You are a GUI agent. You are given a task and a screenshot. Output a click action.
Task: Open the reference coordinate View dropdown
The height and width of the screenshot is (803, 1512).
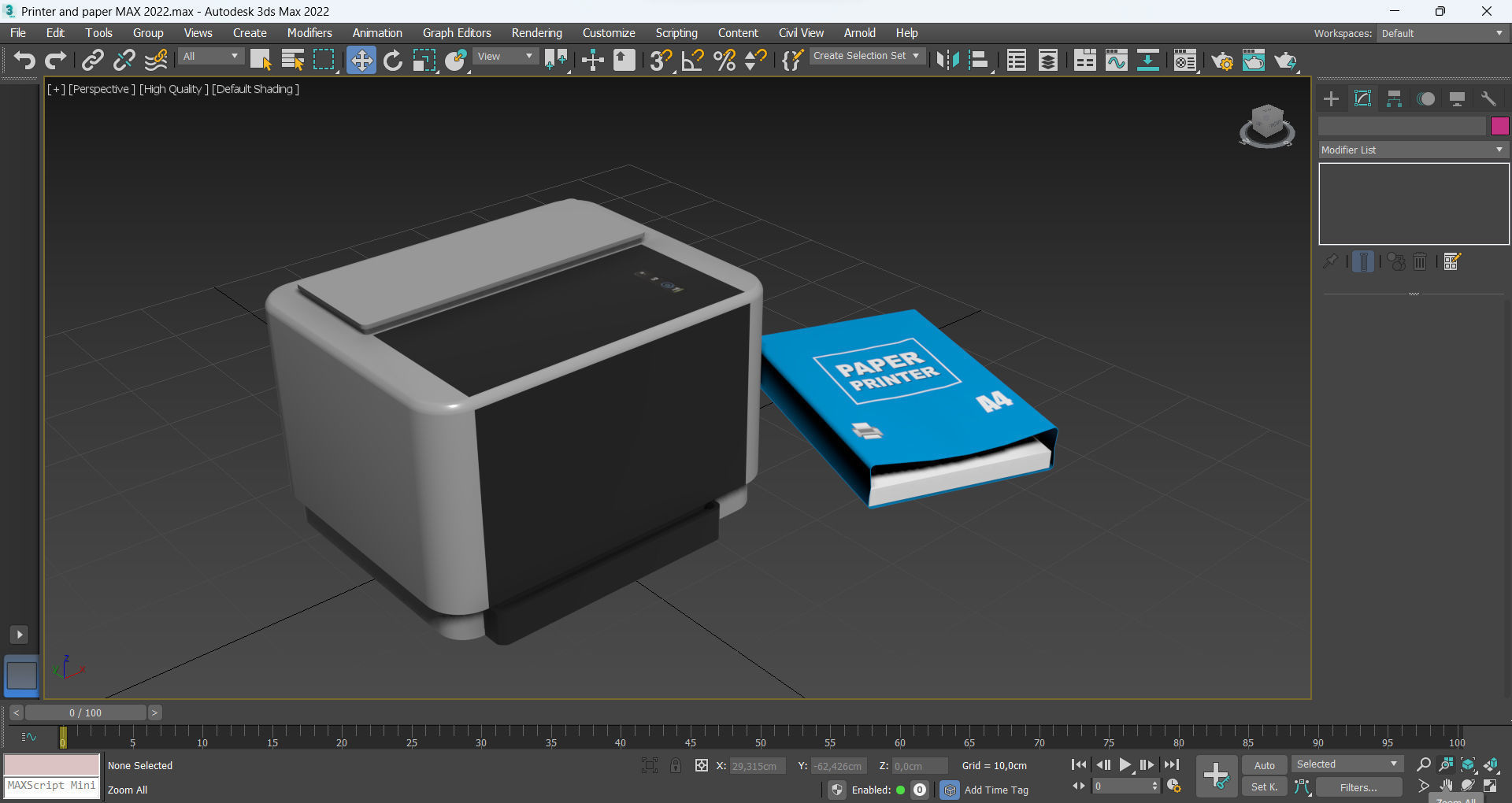tap(505, 57)
